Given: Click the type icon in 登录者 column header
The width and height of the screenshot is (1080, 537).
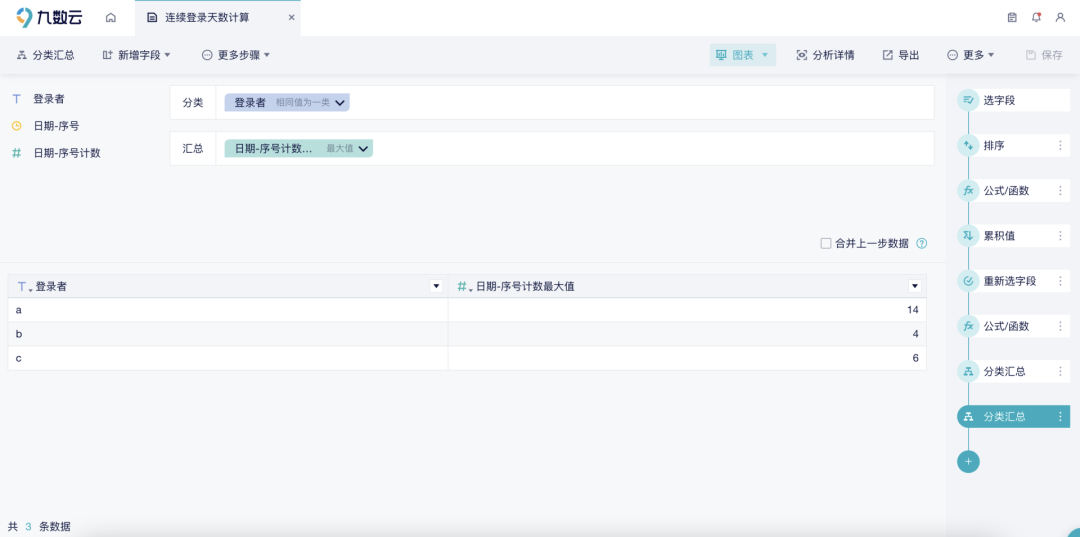Looking at the screenshot, I should [24, 286].
